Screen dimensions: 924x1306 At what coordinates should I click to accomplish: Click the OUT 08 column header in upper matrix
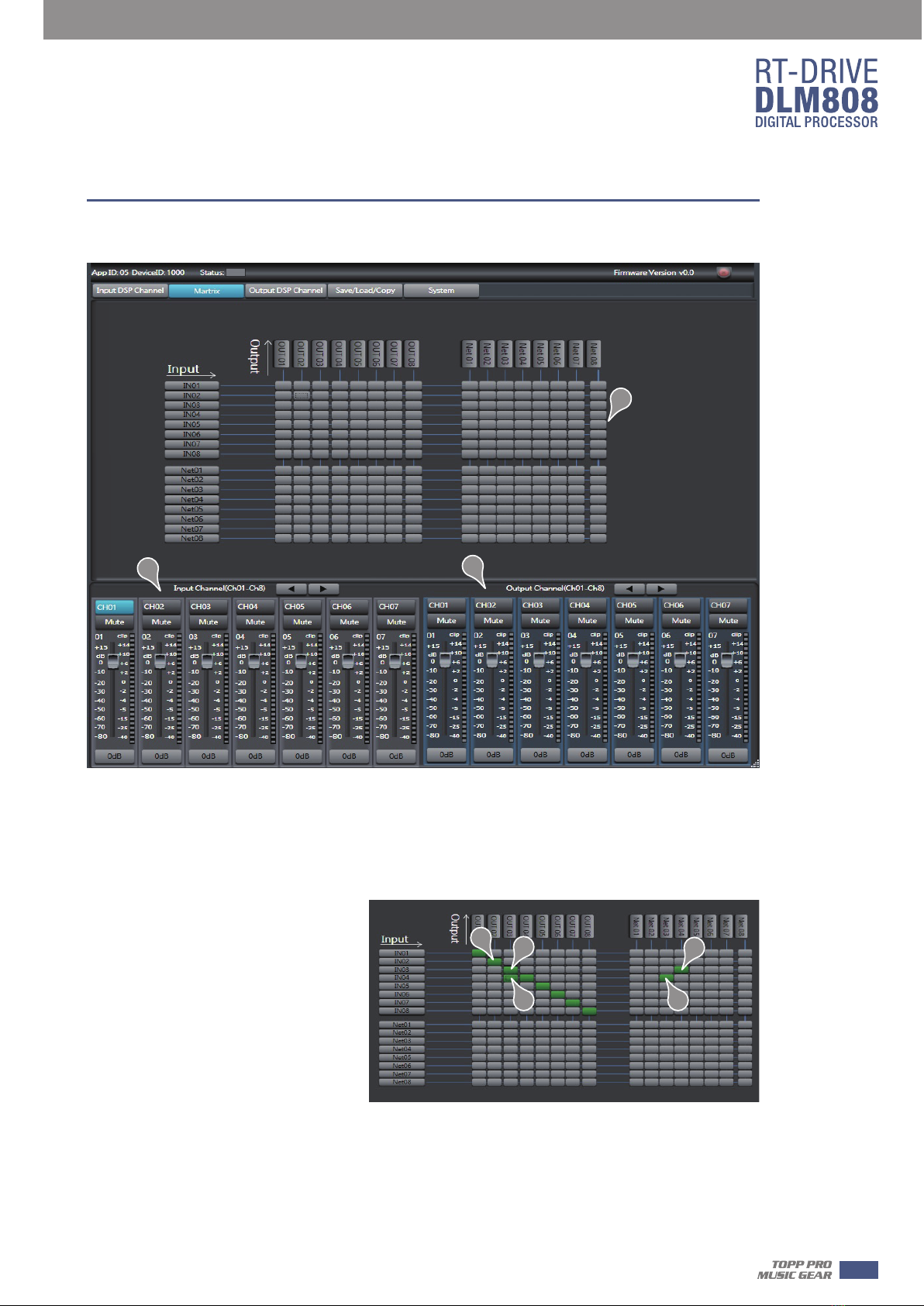412,354
